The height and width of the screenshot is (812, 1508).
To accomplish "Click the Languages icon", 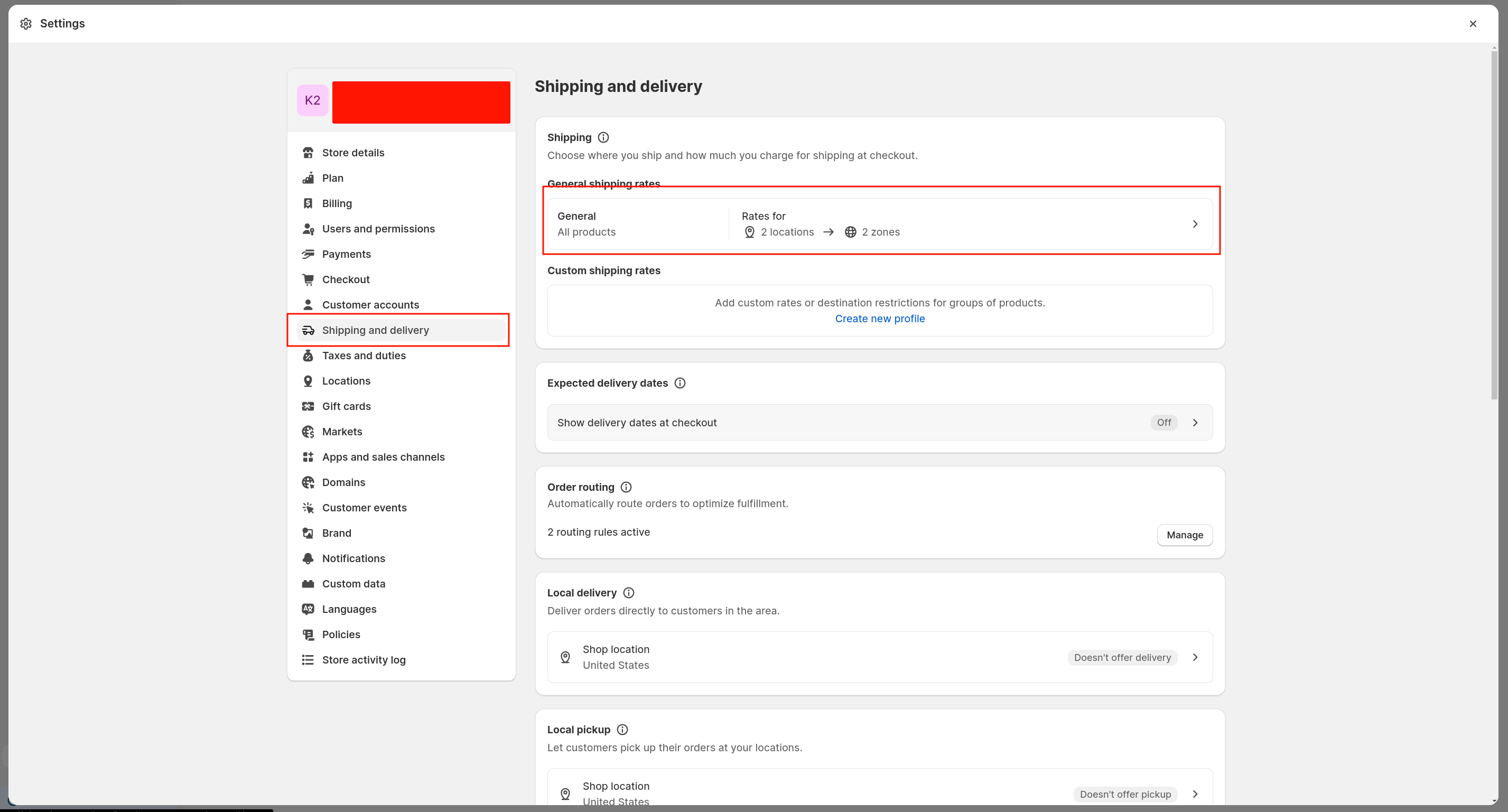I will point(308,610).
